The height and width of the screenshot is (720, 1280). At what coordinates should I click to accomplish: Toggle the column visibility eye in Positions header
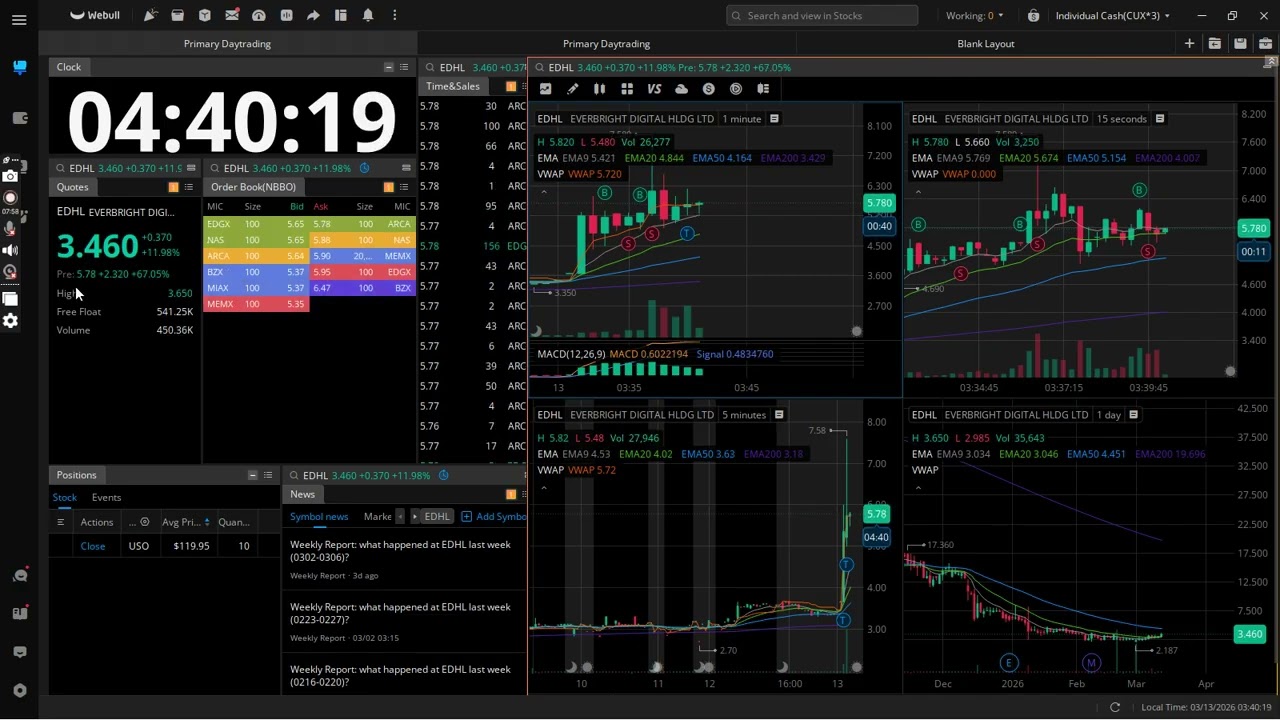pos(144,522)
